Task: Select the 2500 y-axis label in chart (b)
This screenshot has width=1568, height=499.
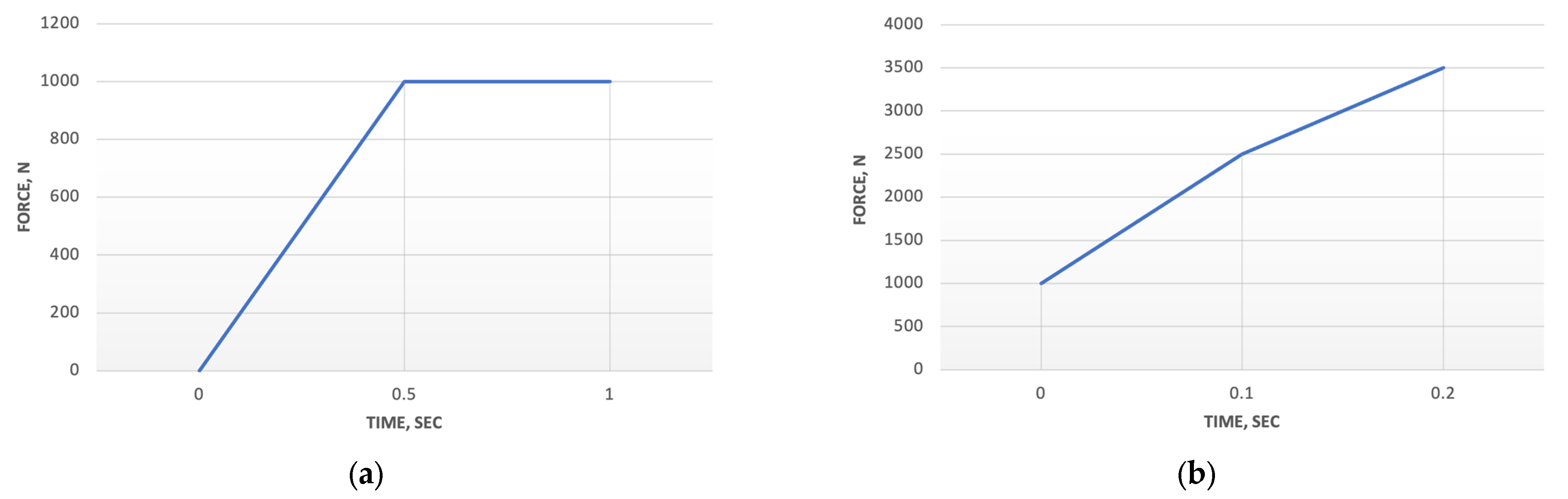Action: tap(903, 153)
